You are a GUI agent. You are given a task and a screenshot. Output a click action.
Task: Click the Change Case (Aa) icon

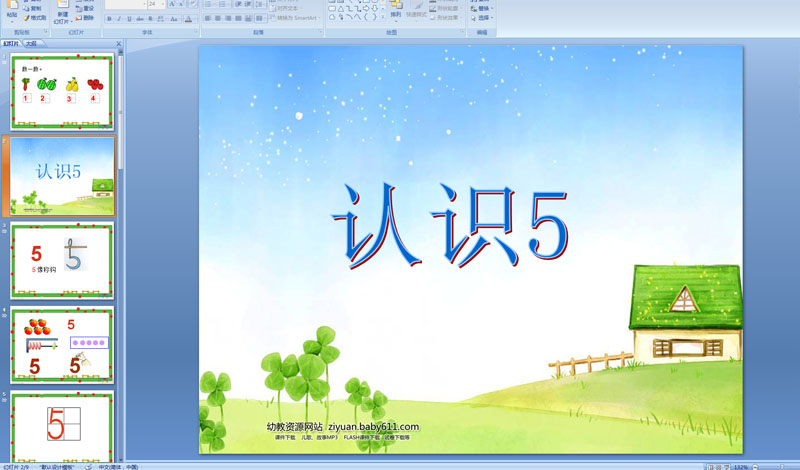pyautogui.click(x=174, y=19)
